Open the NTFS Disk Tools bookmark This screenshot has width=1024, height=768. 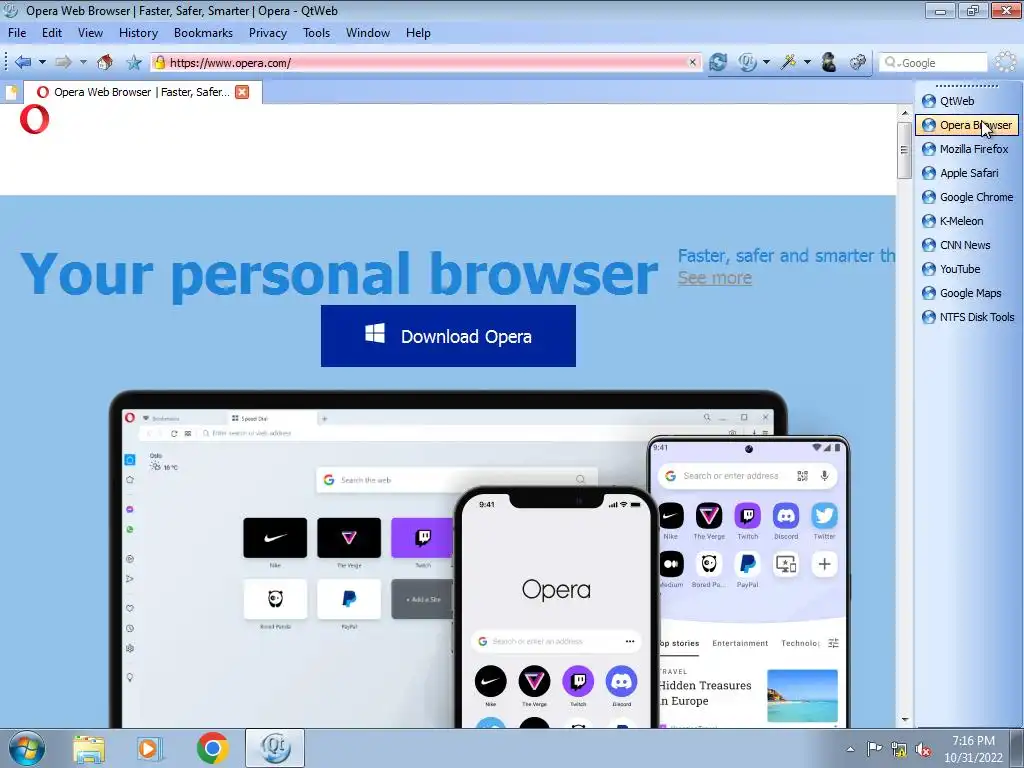(x=967, y=317)
